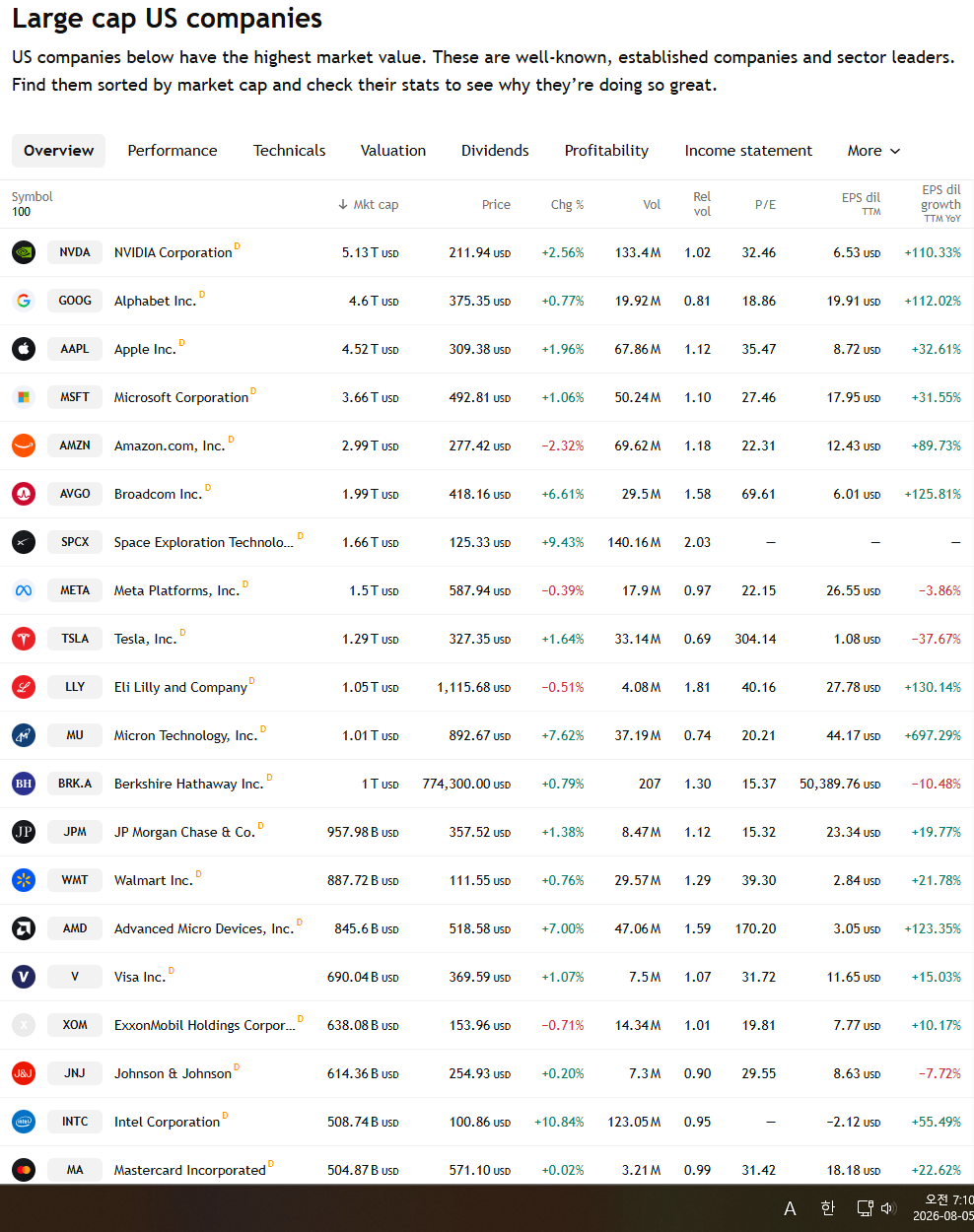Switch to the Technicals tab
This screenshot has width=974, height=1232.
(x=290, y=151)
